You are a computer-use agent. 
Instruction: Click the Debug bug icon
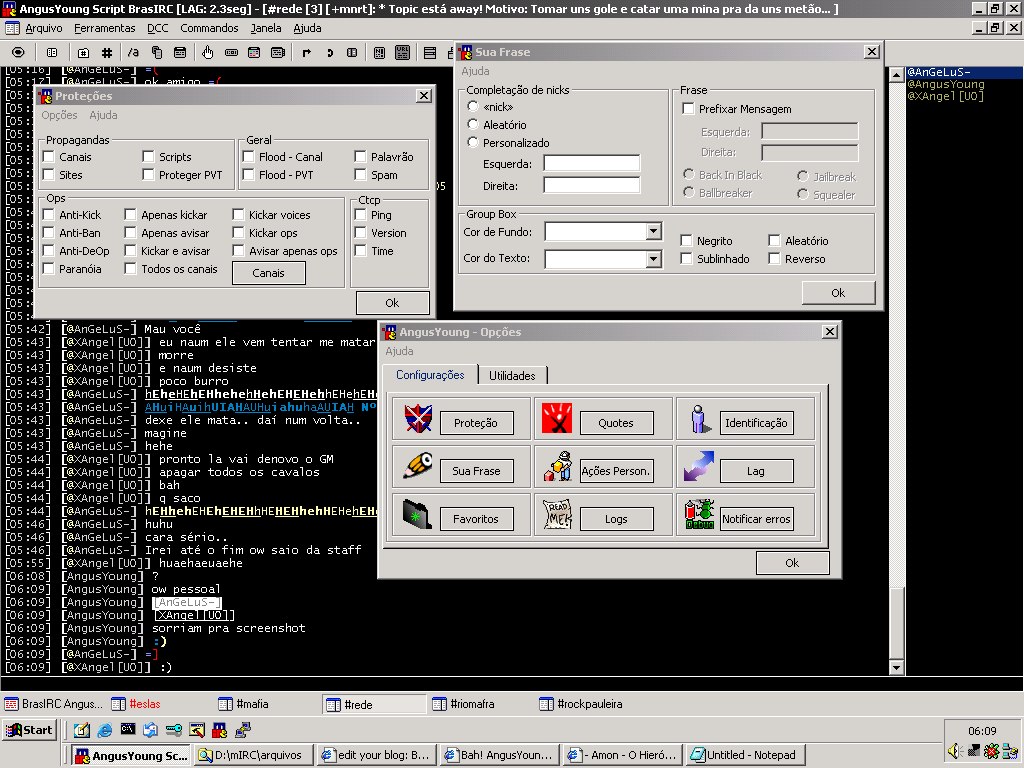[x=699, y=515]
